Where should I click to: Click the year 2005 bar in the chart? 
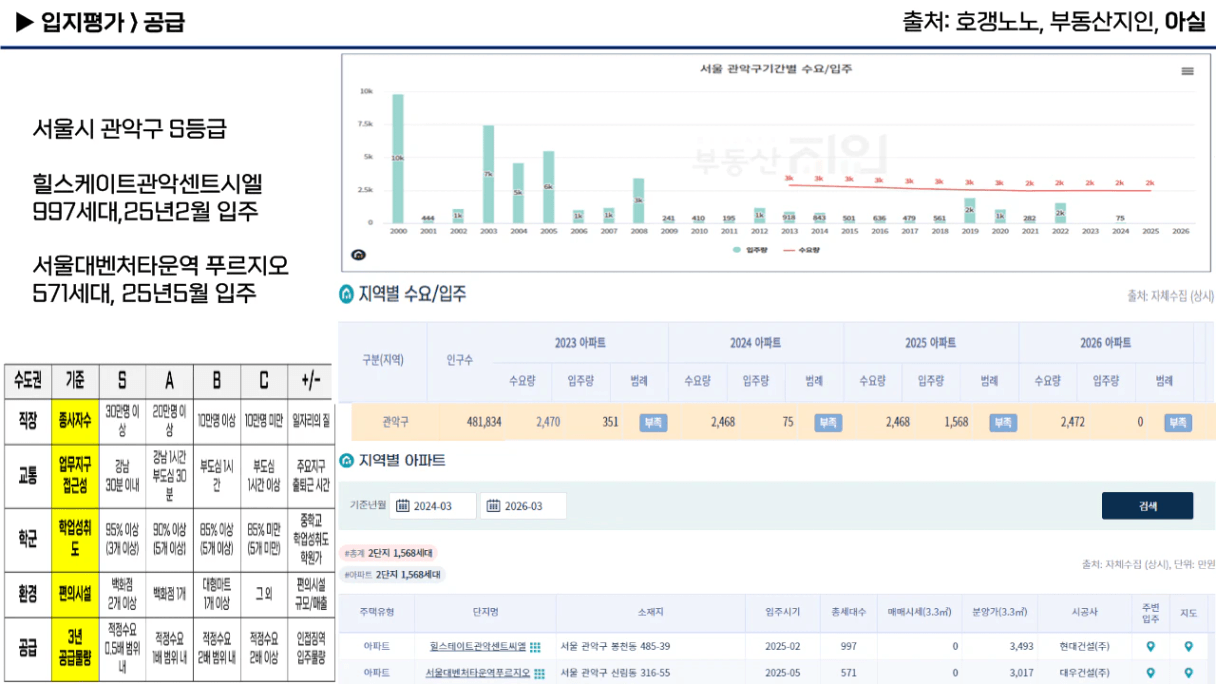click(548, 187)
